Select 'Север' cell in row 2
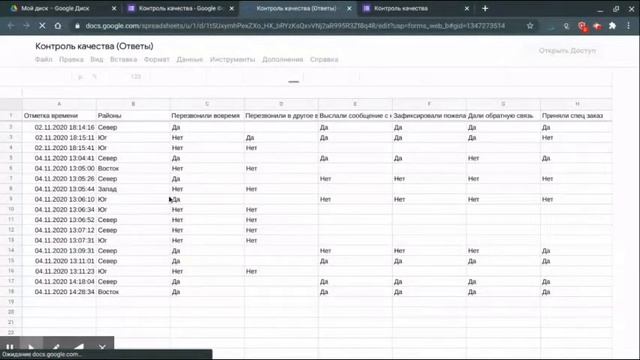Screen dimensions: 640x360 pyautogui.click(x=133, y=127)
